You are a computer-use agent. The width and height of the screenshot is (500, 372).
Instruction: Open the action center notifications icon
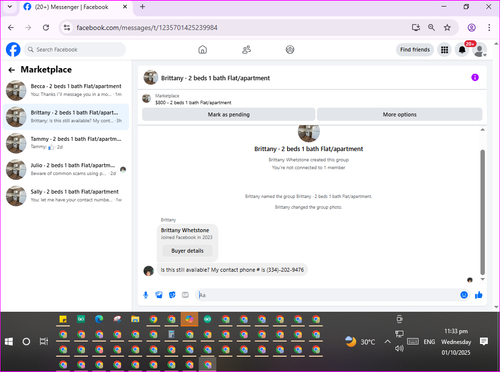pos(484,342)
